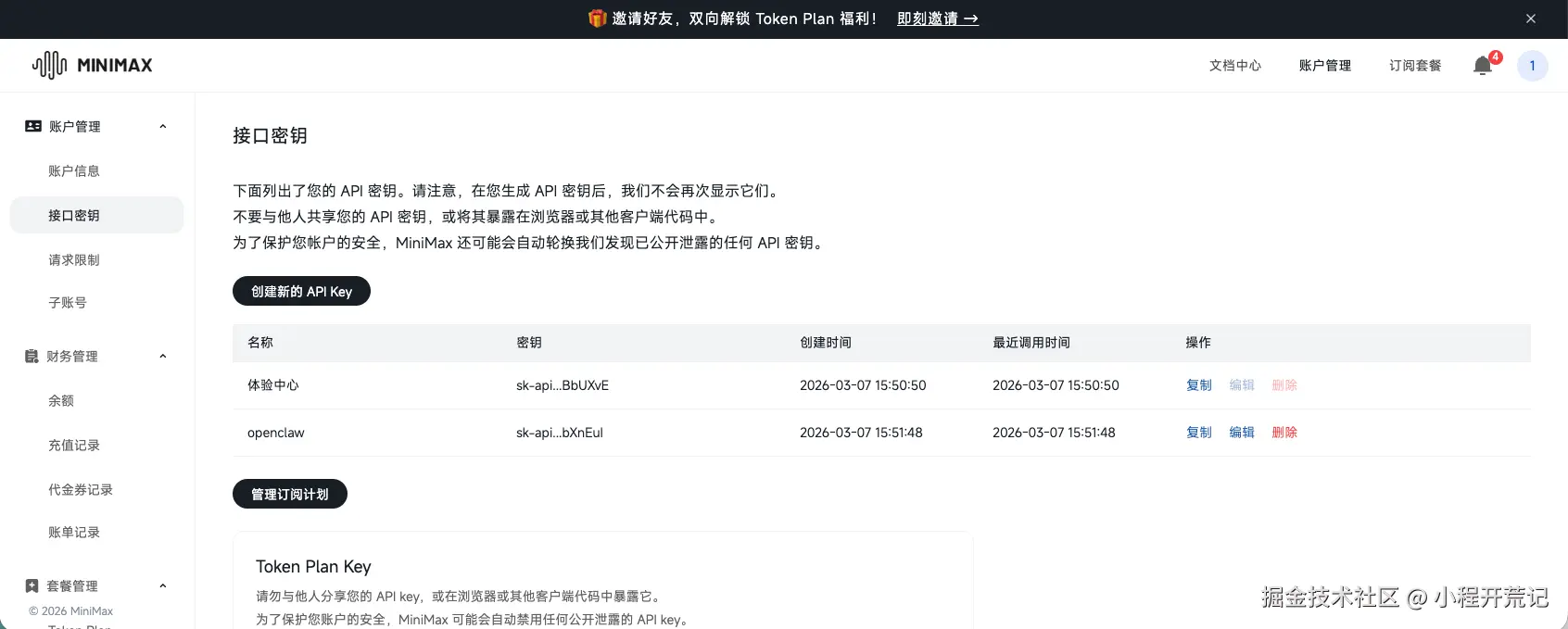Click the 体验中心 name cell
1568x629 pixels.
(273, 385)
